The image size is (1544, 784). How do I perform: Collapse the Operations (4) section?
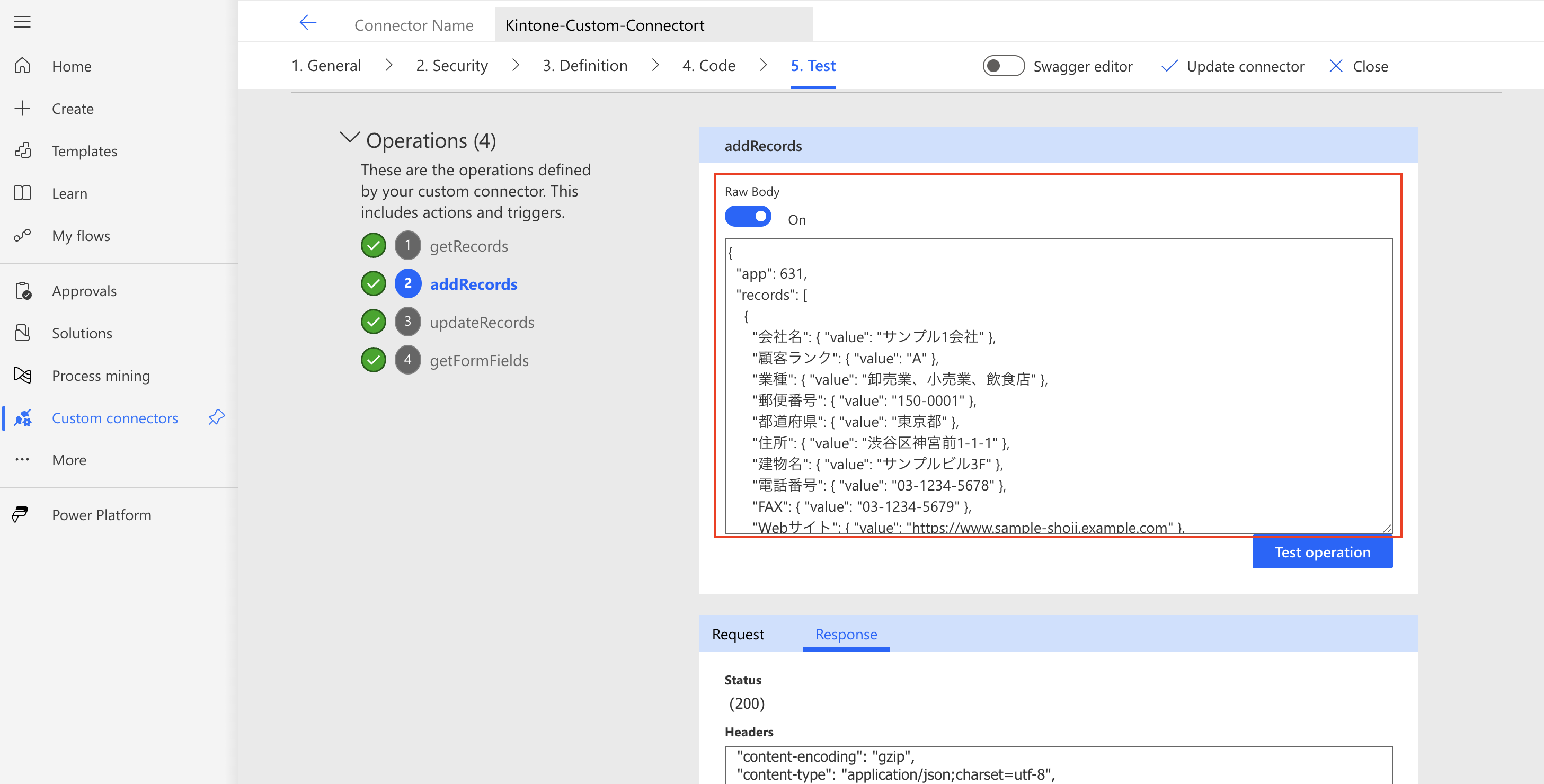point(349,138)
